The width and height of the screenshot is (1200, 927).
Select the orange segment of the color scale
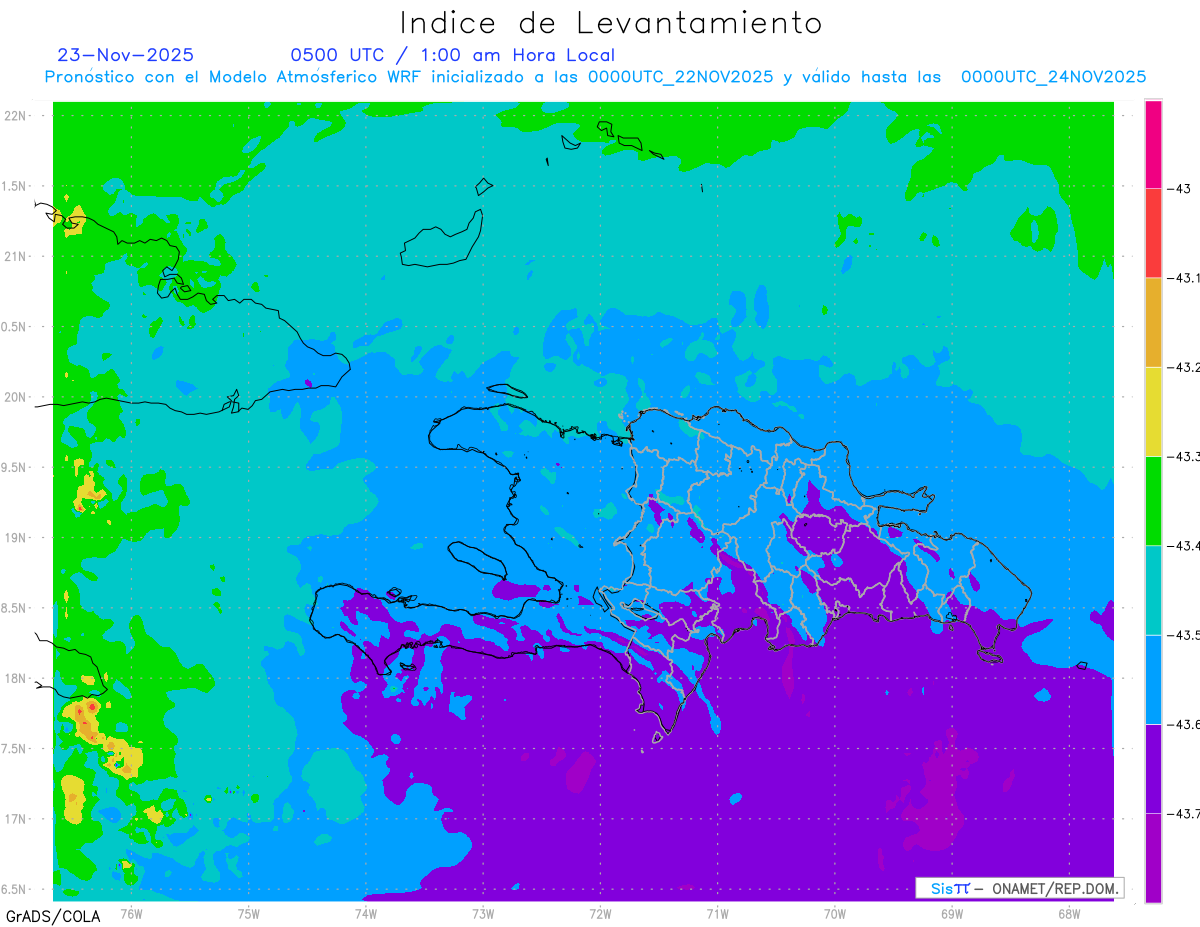(1153, 322)
